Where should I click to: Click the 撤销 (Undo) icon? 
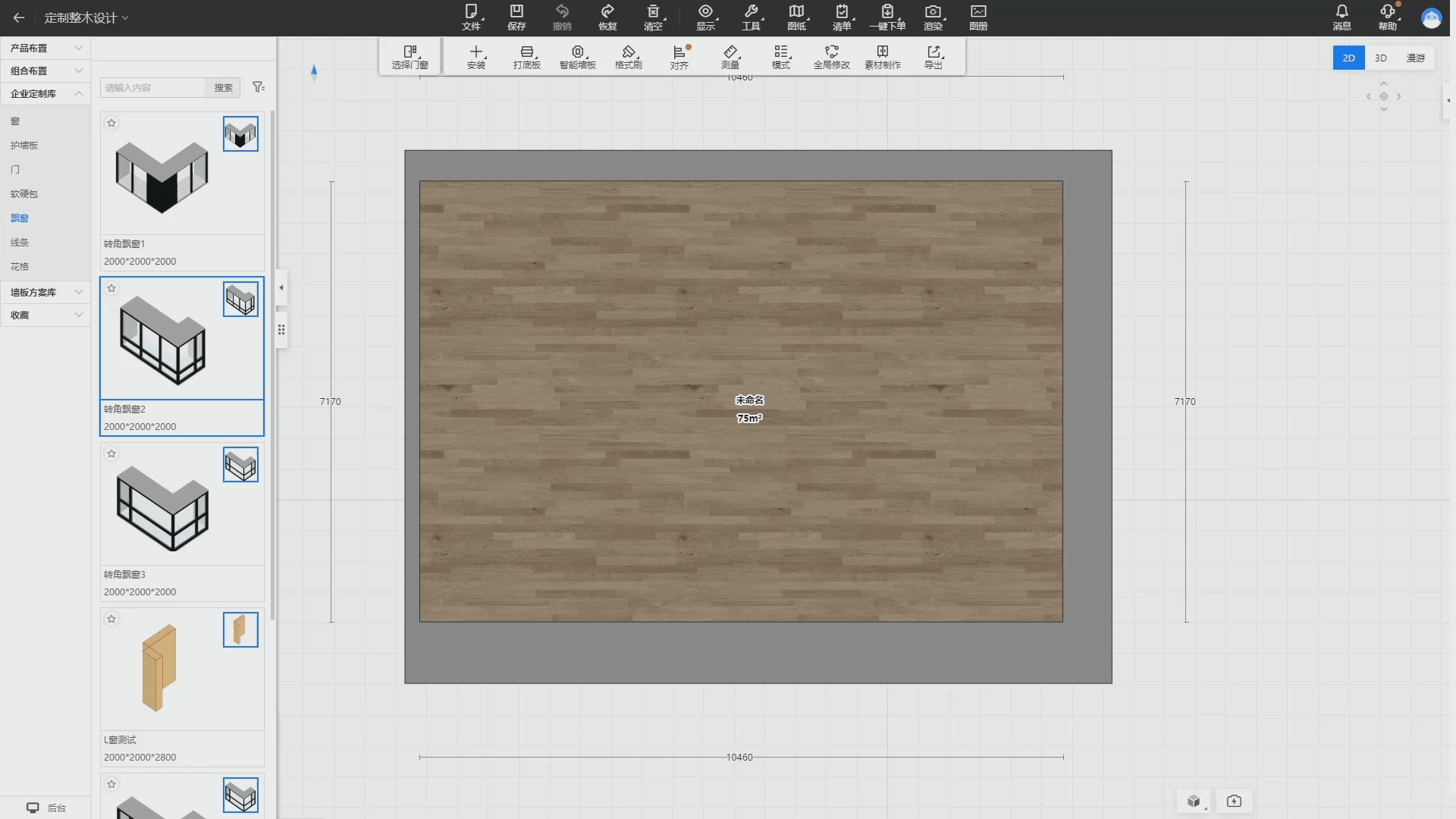pos(562,17)
